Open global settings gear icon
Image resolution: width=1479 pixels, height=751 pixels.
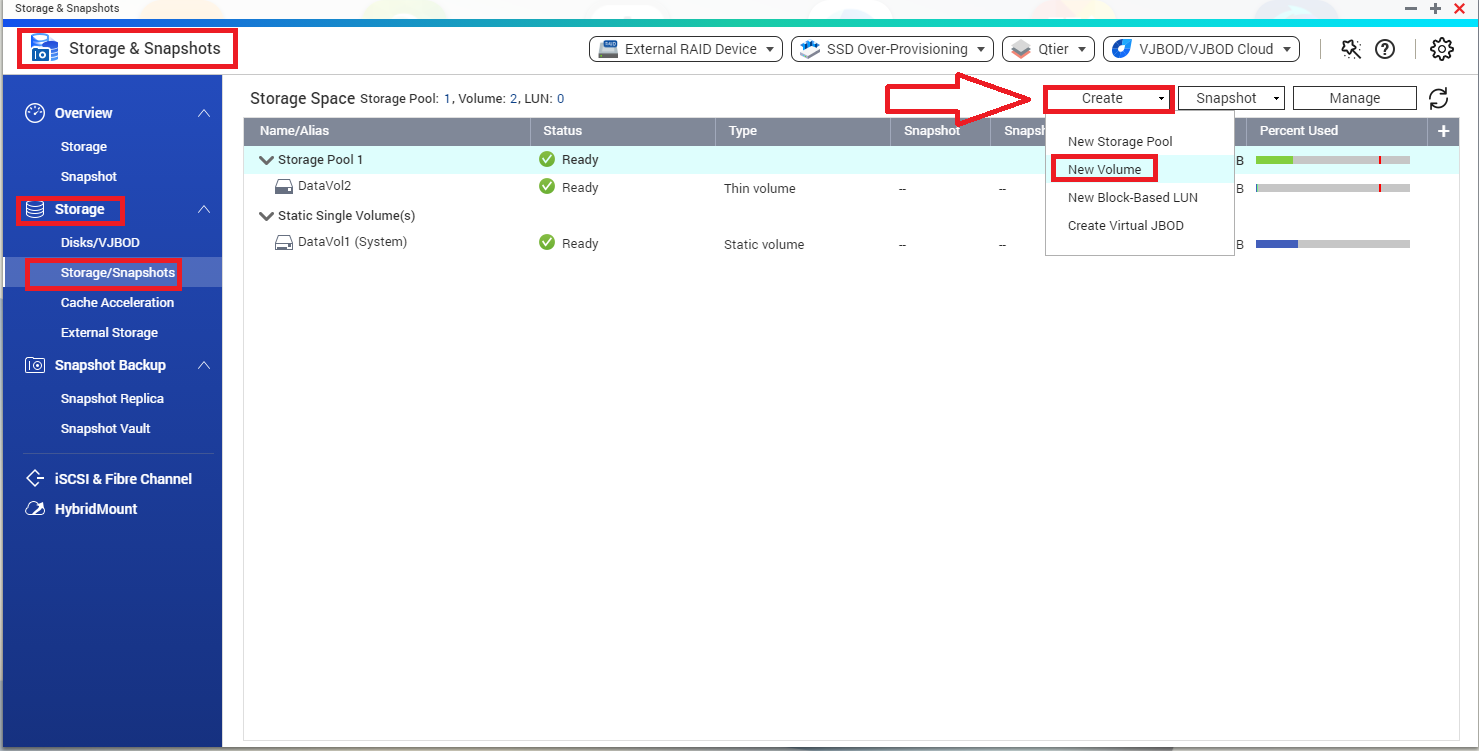tap(1441, 49)
